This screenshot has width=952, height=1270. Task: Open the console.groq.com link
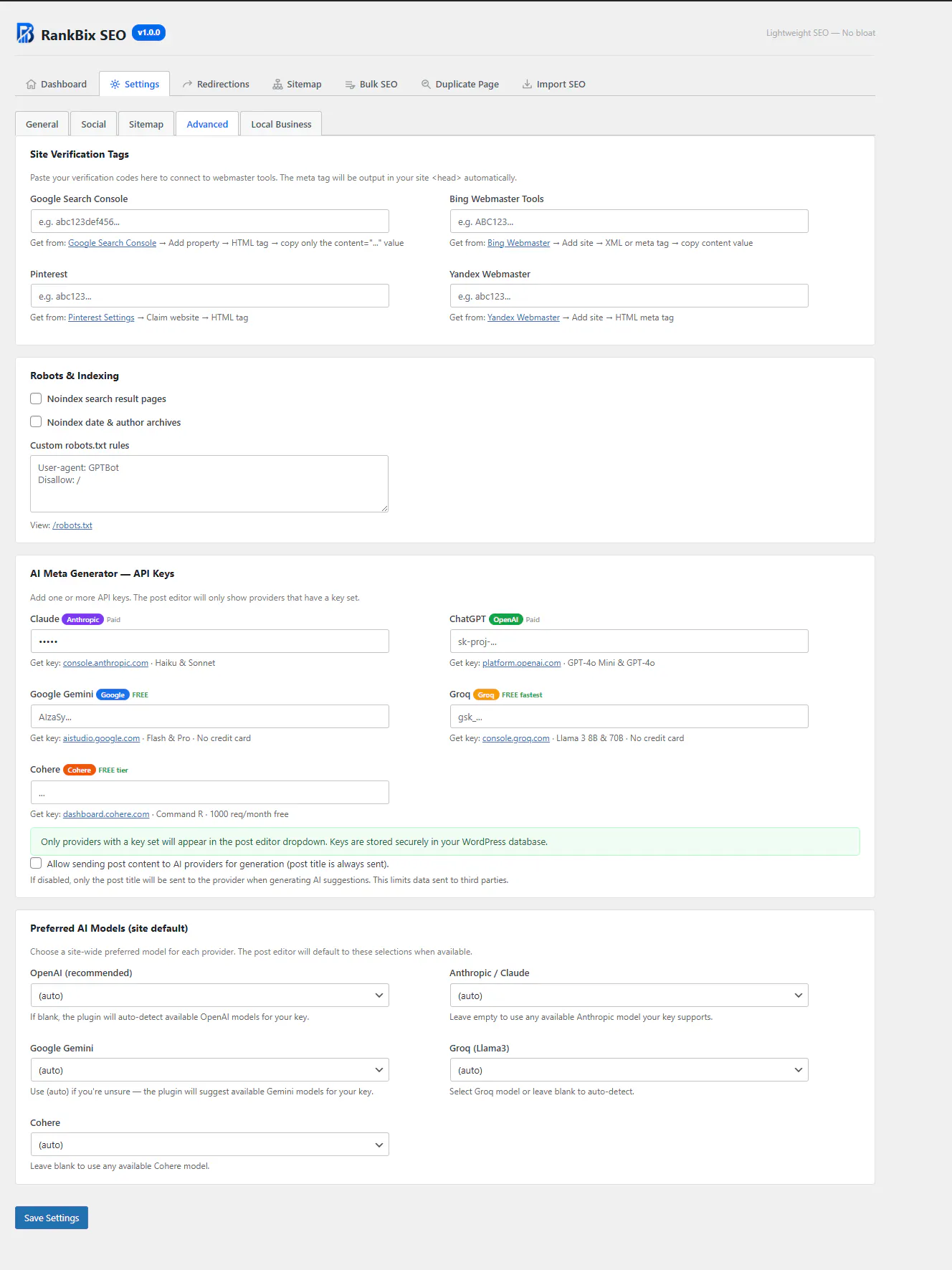(515, 738)
